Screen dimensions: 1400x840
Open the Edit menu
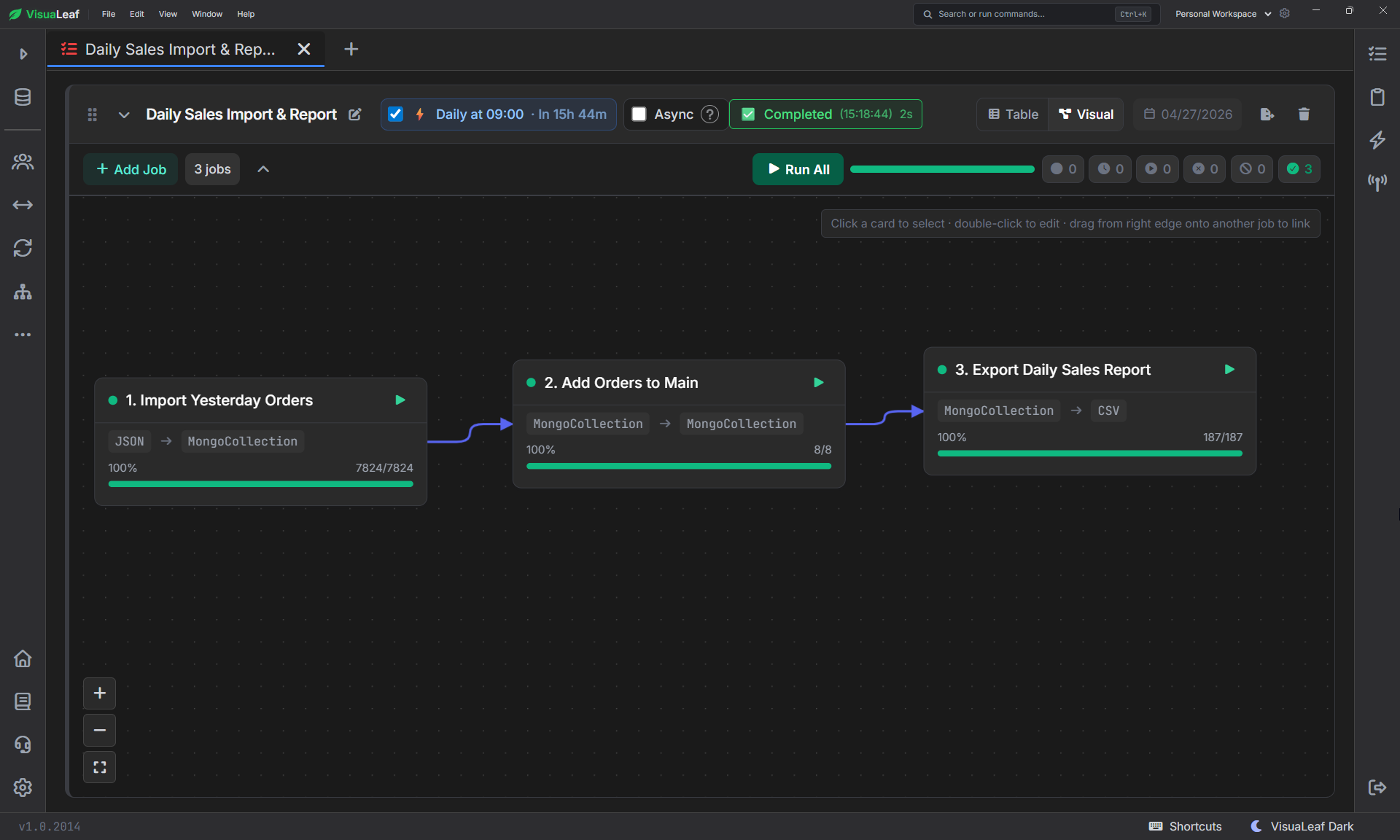pyautogui.click(x=137, y=14)
